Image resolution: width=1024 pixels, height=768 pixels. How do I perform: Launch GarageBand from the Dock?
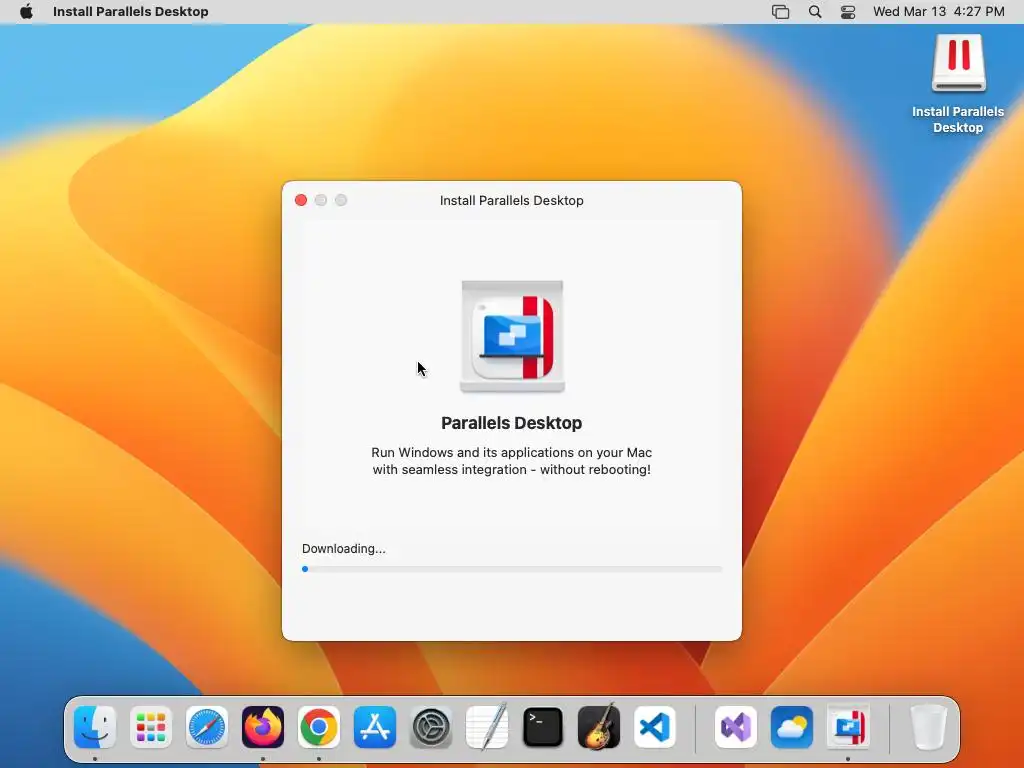pyautogui.click(x=599, y=726)
